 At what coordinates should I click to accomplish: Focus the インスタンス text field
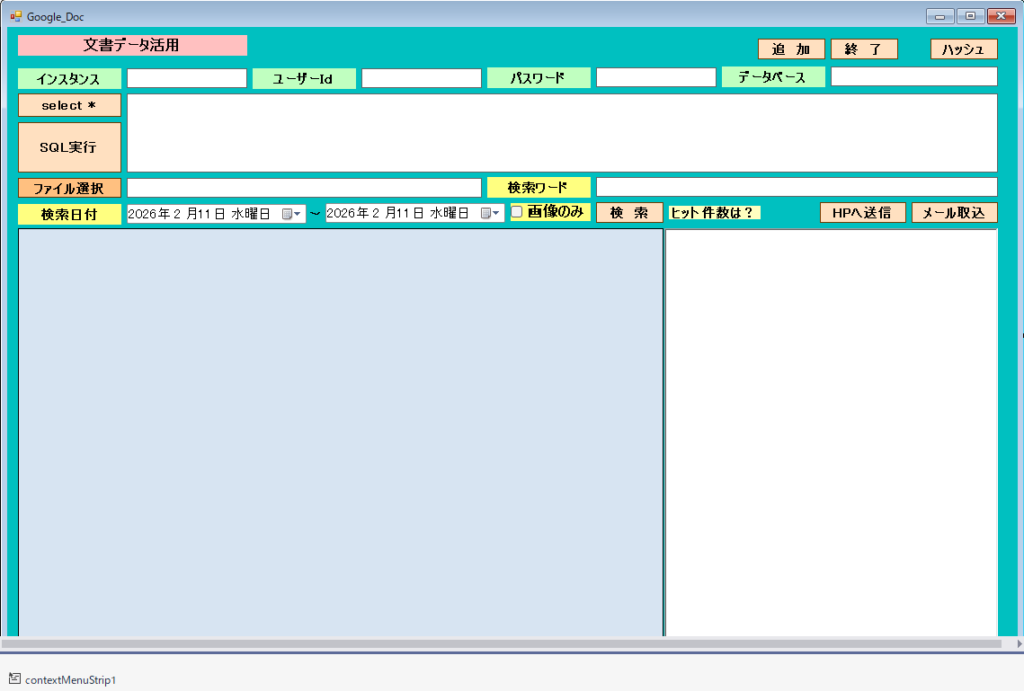(x=186, y=78)
